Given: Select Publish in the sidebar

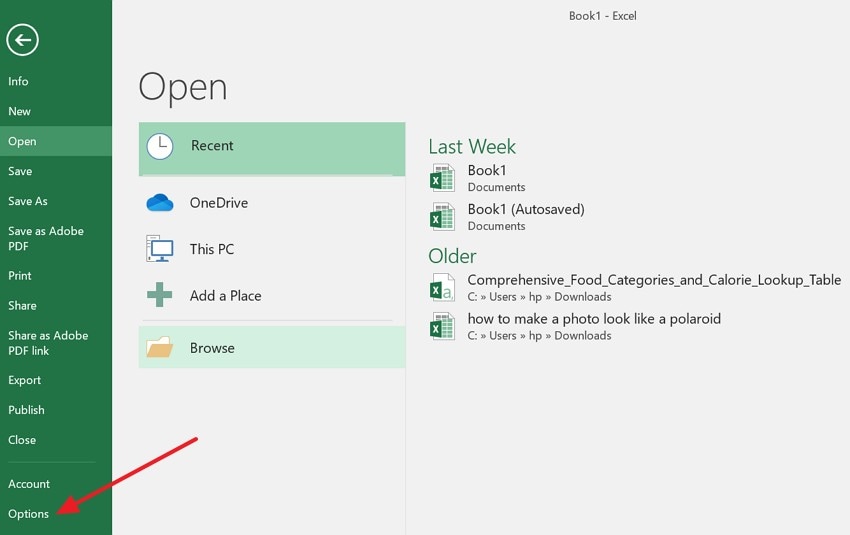Looking at the screenshot, I should coord(56,410).
